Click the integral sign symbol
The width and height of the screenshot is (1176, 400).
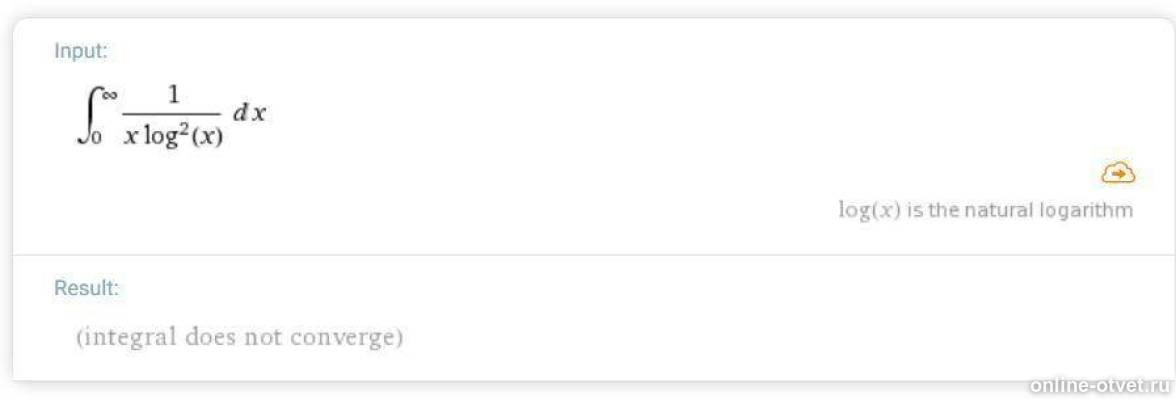pyautogui.click(x=89, y=116)
